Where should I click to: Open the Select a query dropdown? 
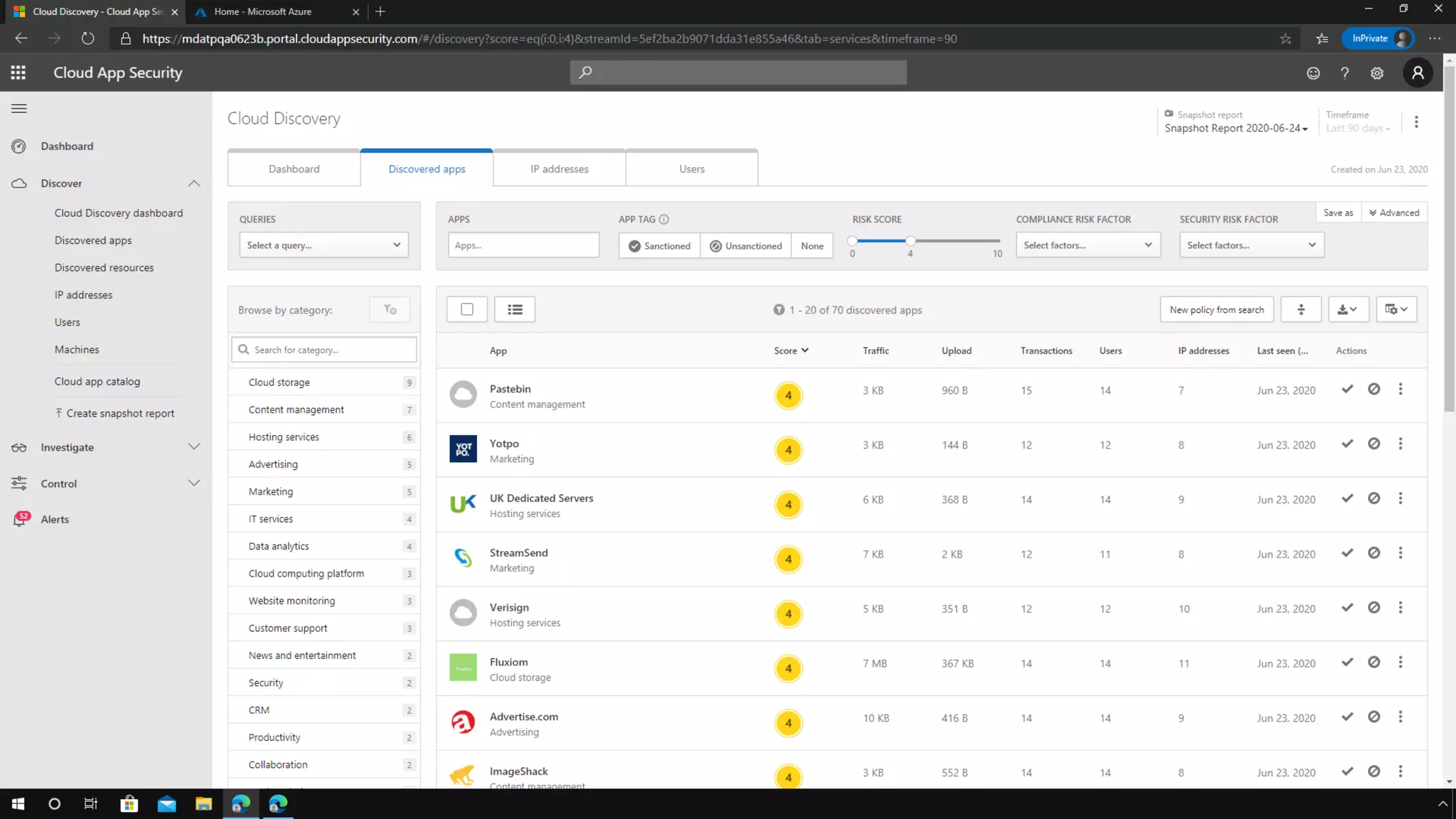(323, 245)
